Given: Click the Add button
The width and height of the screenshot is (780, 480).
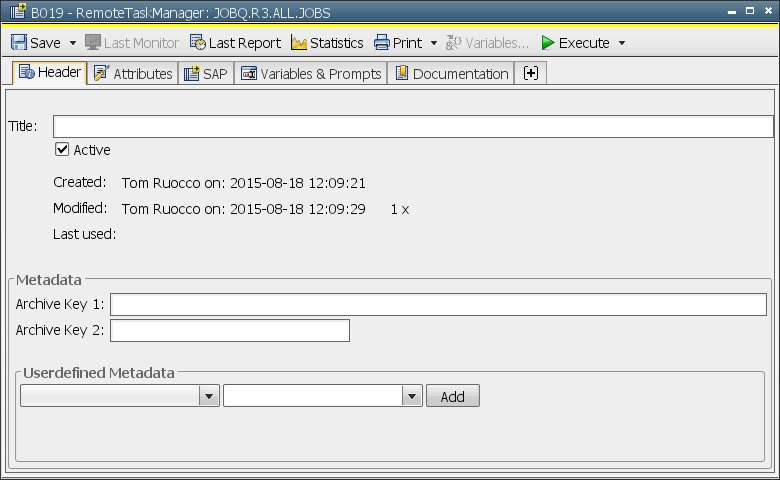Looking at the screenshot, I should pyautogui.click(x=453, y=397).
